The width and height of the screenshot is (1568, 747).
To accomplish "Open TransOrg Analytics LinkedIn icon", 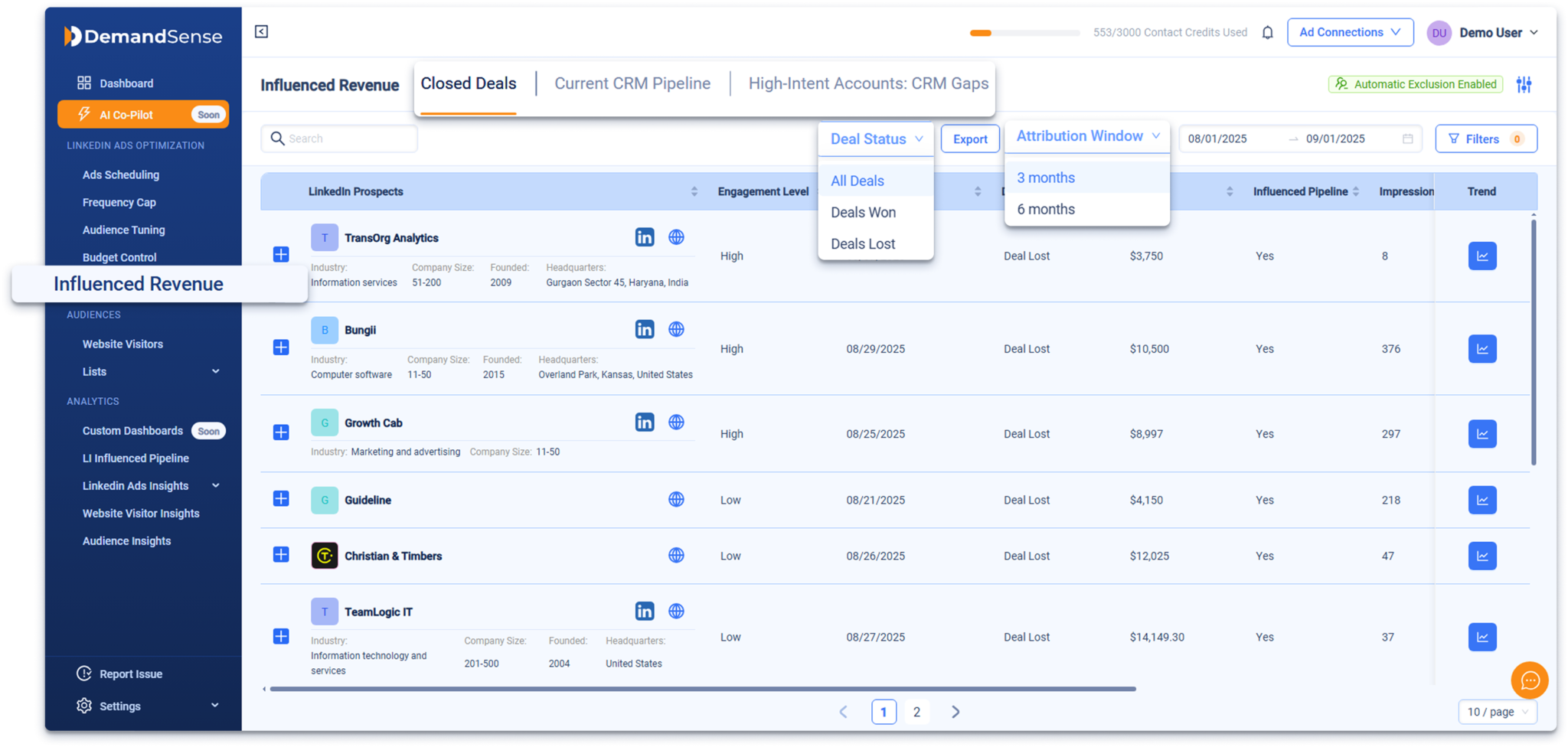I will pyautogui.click(x=645, y=237).
